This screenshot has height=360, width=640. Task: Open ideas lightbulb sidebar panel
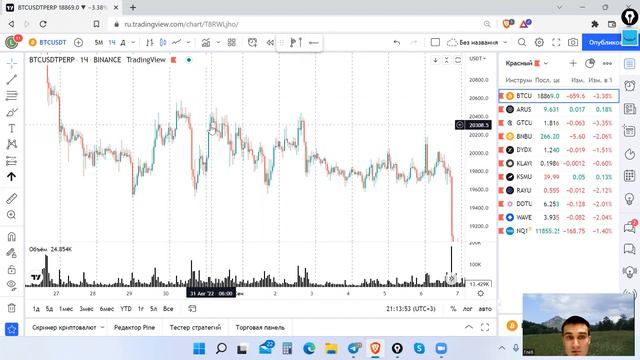click(630, 199)
